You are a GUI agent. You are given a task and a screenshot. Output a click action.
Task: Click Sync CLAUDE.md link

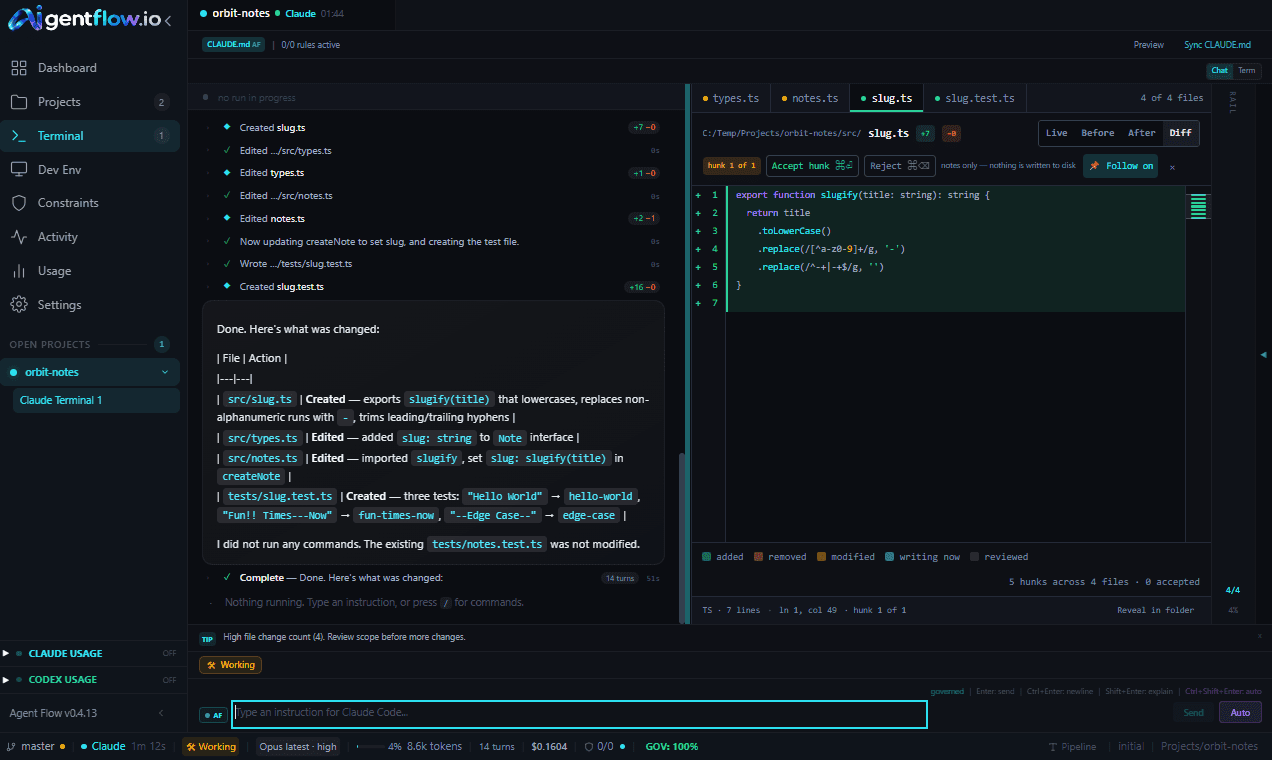[1217, 45]
